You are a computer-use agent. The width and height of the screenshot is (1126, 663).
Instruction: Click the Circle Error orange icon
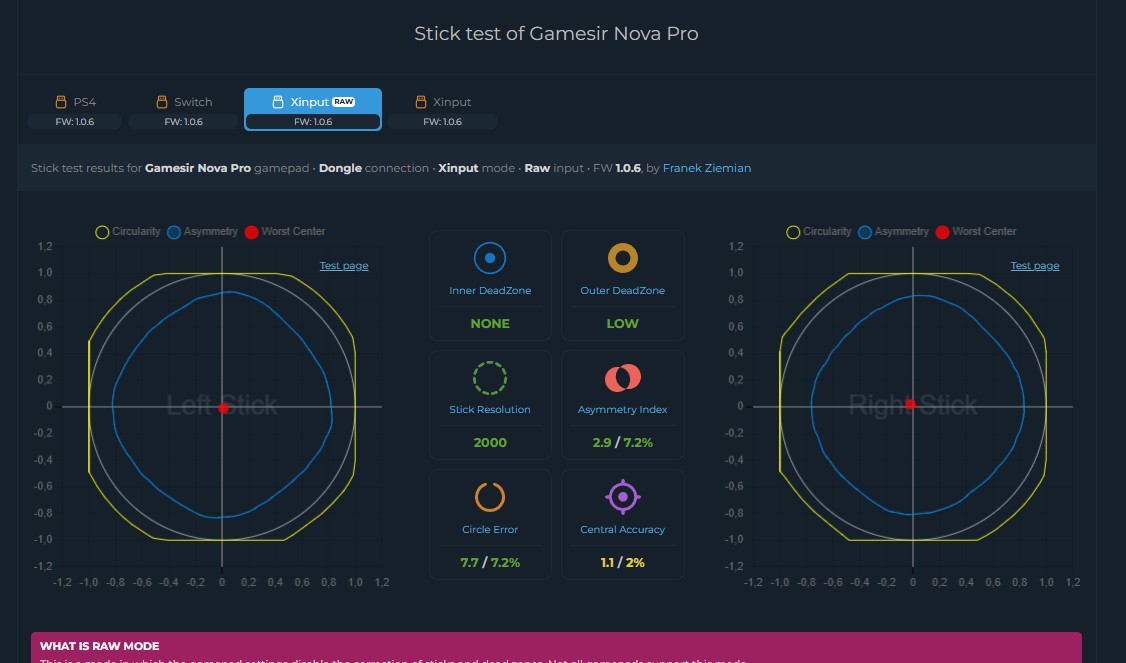coord(490,497)
